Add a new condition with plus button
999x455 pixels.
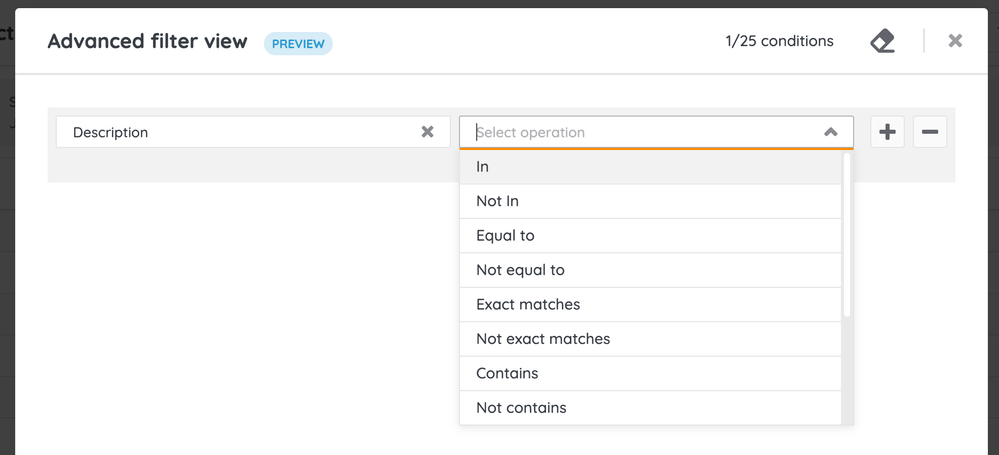pos(887,132)
